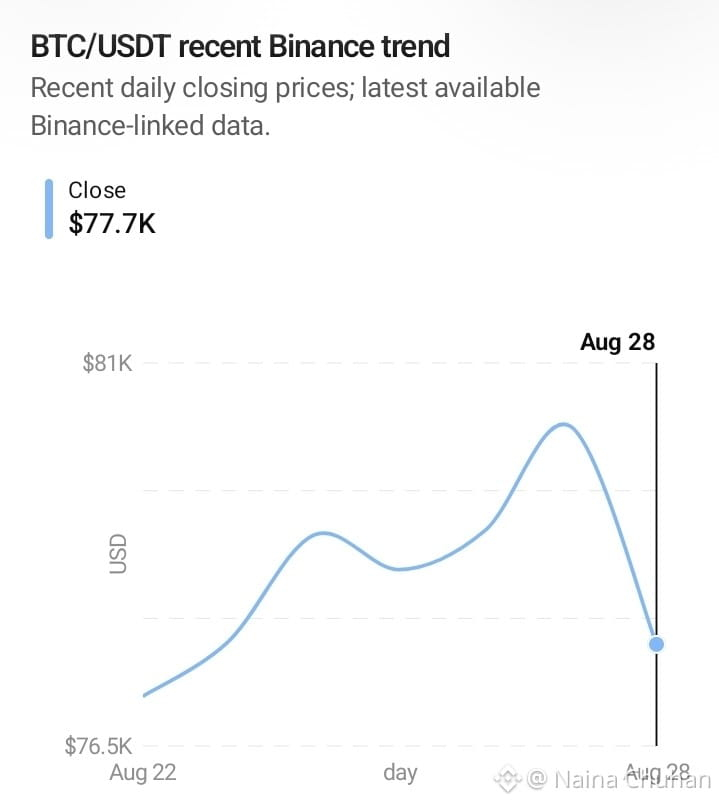The image size is (719, 804).
Task: Click the first smaller hump of the curve
Action: coord(323,533)
